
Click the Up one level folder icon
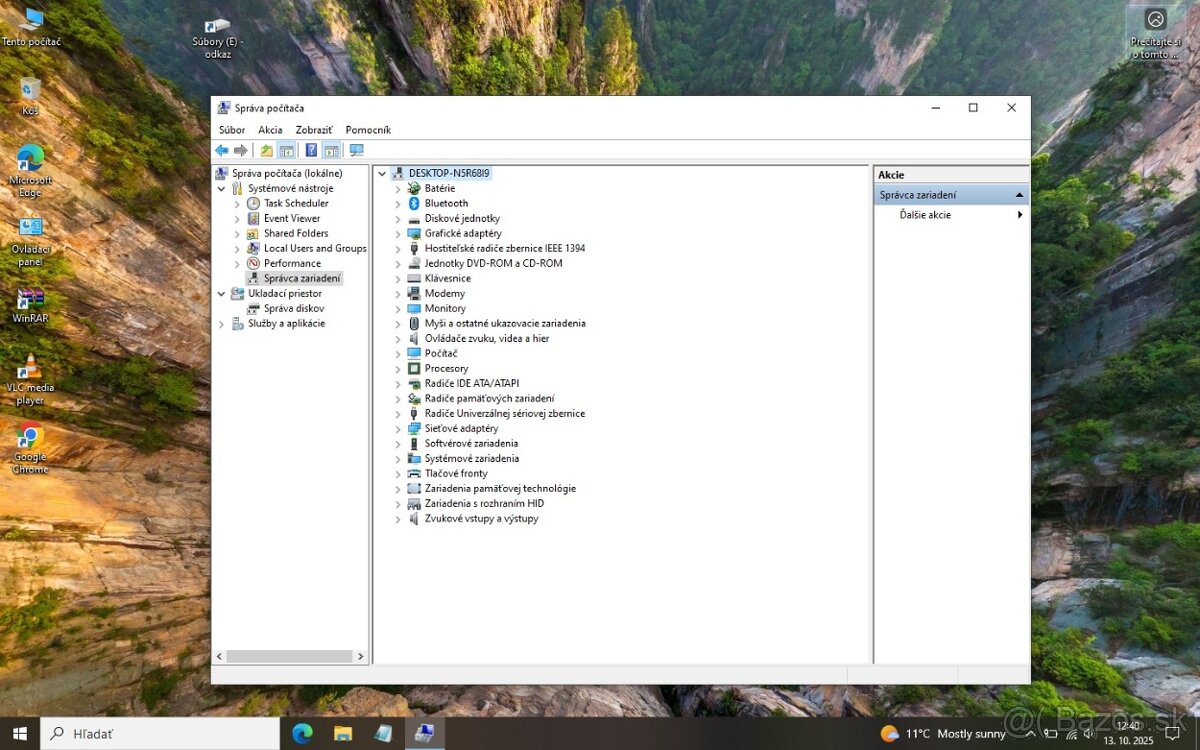[266, 150]
